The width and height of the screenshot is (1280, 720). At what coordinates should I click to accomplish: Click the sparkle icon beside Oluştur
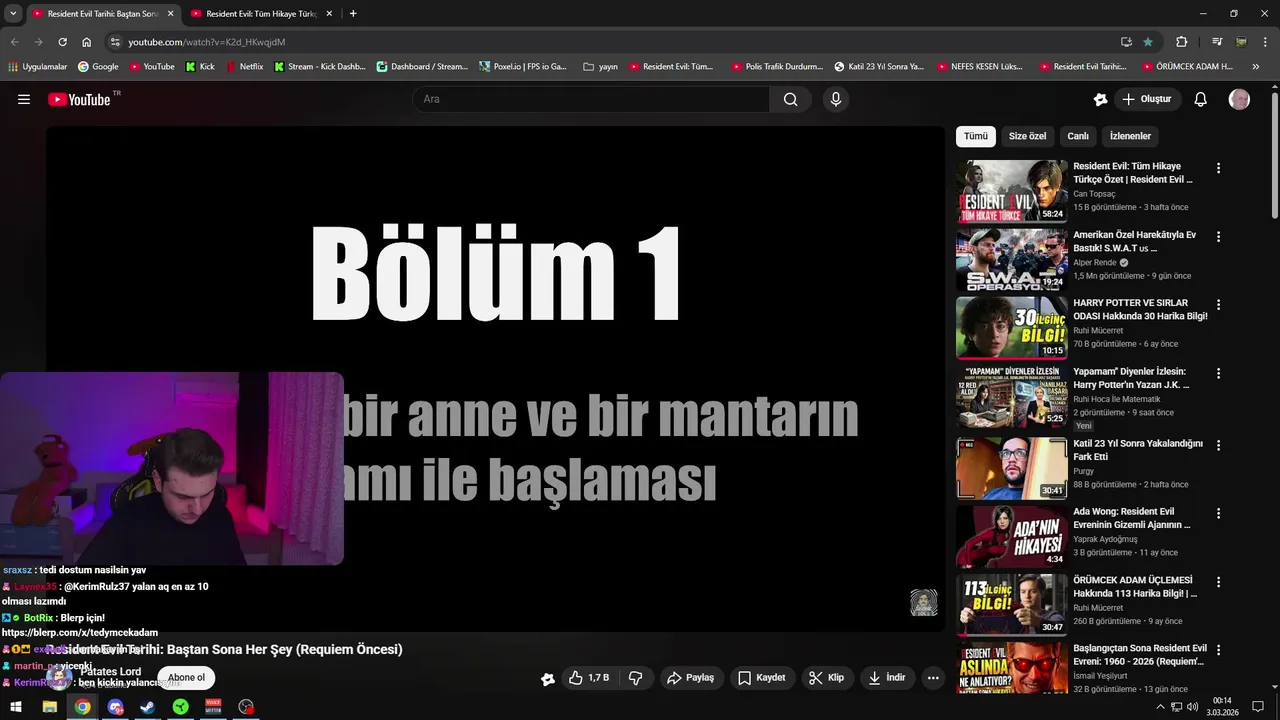coord(1100,99)
